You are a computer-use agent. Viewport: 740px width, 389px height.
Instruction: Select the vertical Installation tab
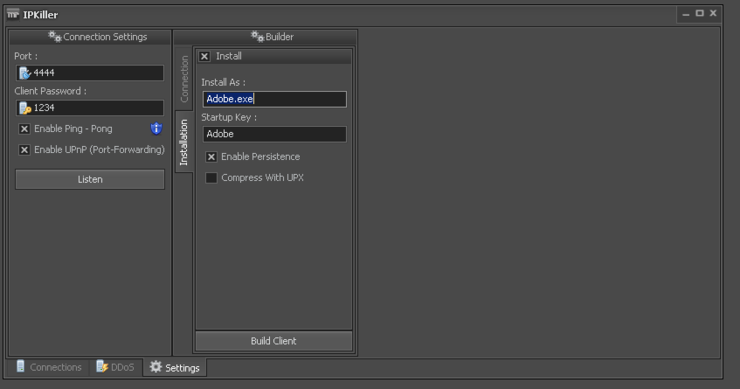click(184, 142)
